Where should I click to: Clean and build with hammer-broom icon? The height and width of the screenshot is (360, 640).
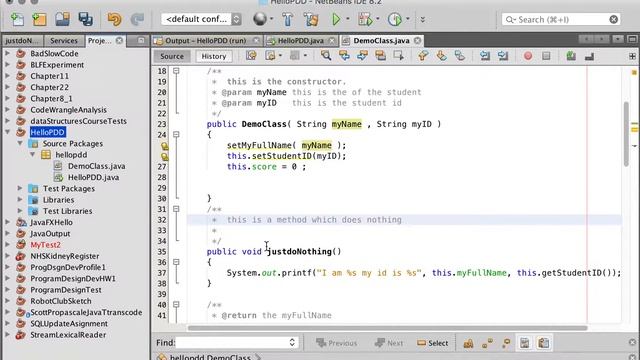coord(311,19)
